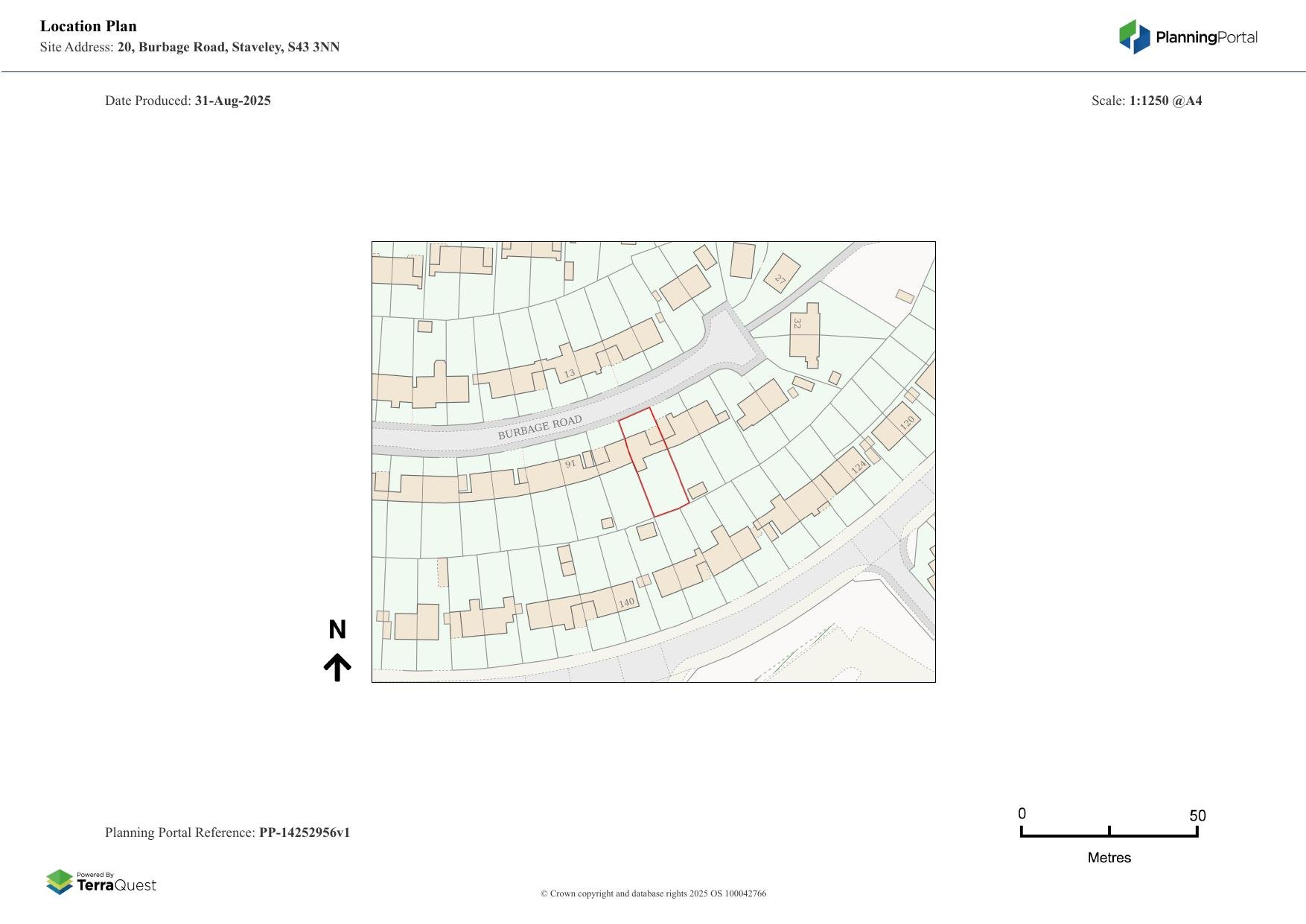Click the number 91 building label
Image resolution: width=1306 pixels, height=924 pixels.
coord(570,464)
